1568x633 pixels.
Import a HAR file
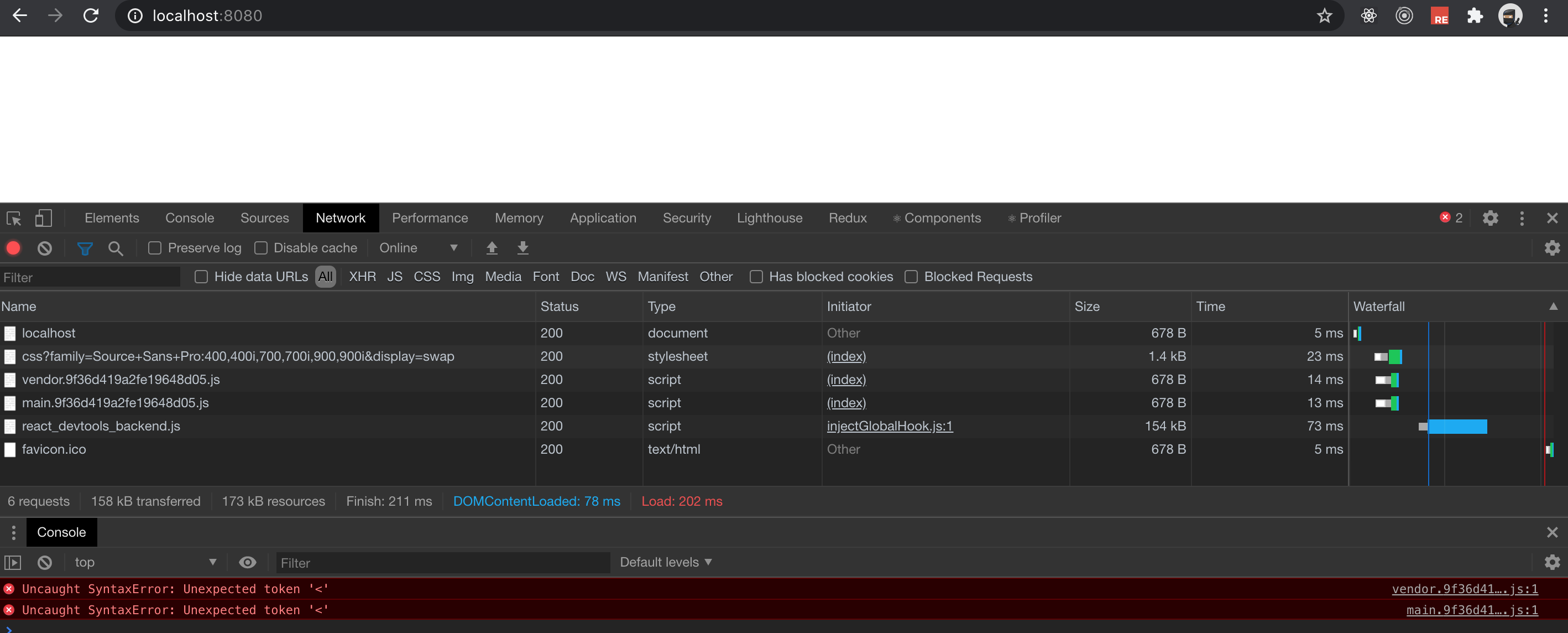coord(492,247)
